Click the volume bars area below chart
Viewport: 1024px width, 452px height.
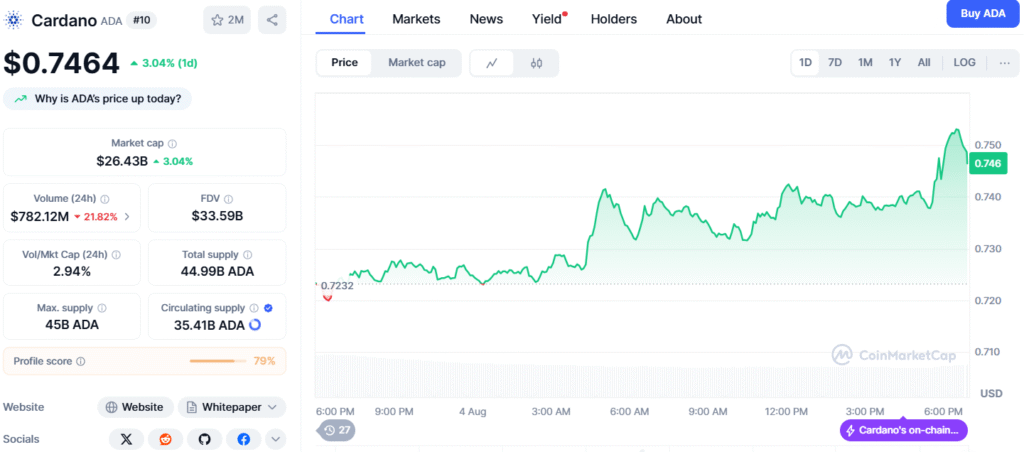pyautogui.click(x=641, y=376)
